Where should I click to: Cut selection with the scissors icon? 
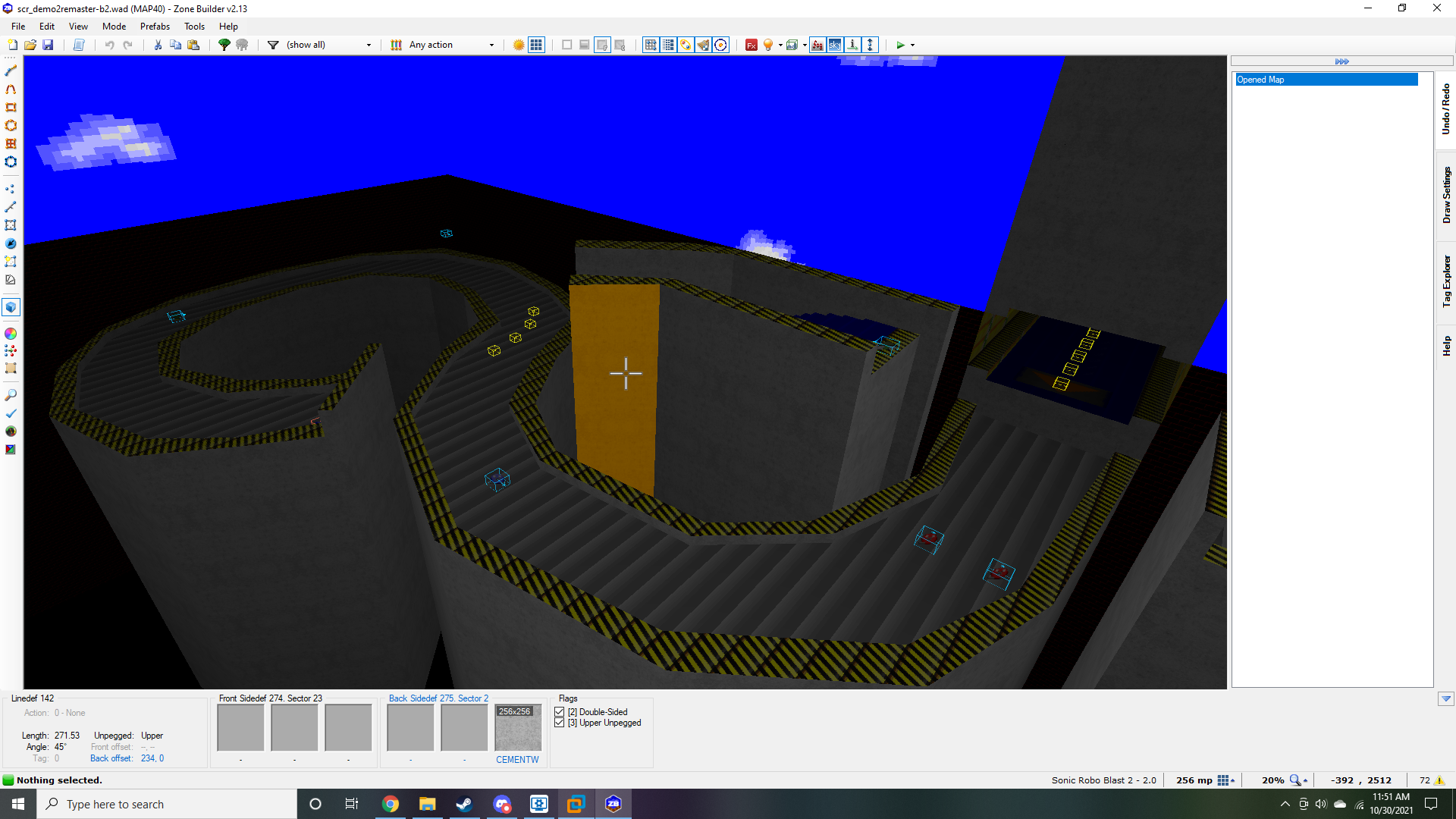(158, 45)
